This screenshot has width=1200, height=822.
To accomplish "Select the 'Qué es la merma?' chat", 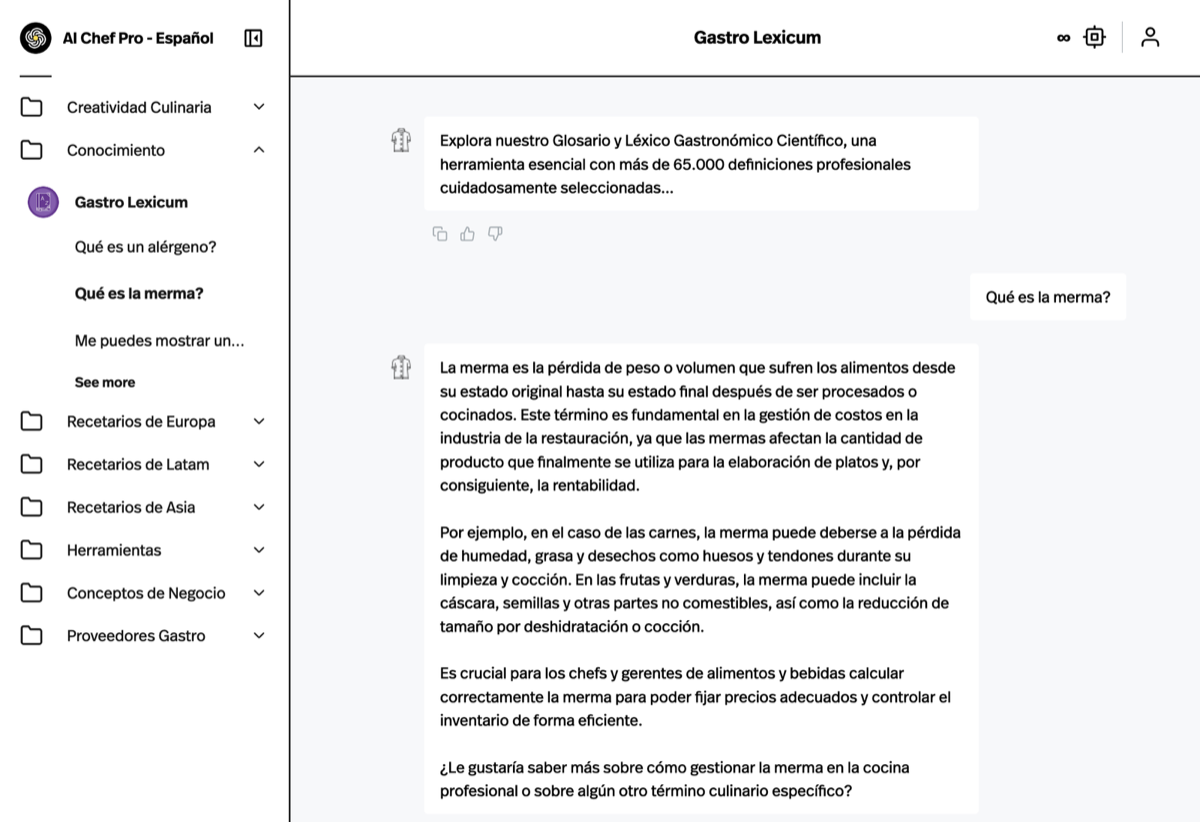I will click(139, 294).
